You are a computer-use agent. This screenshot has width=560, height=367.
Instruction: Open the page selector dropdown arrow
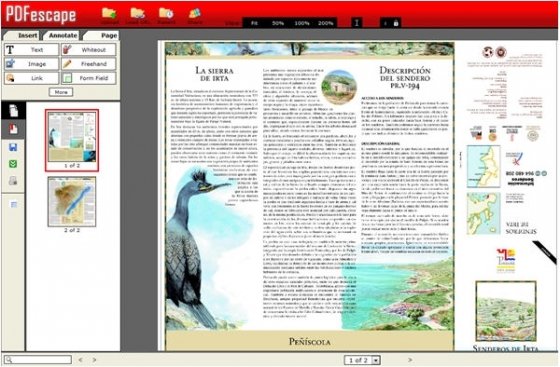click(376, 360)
